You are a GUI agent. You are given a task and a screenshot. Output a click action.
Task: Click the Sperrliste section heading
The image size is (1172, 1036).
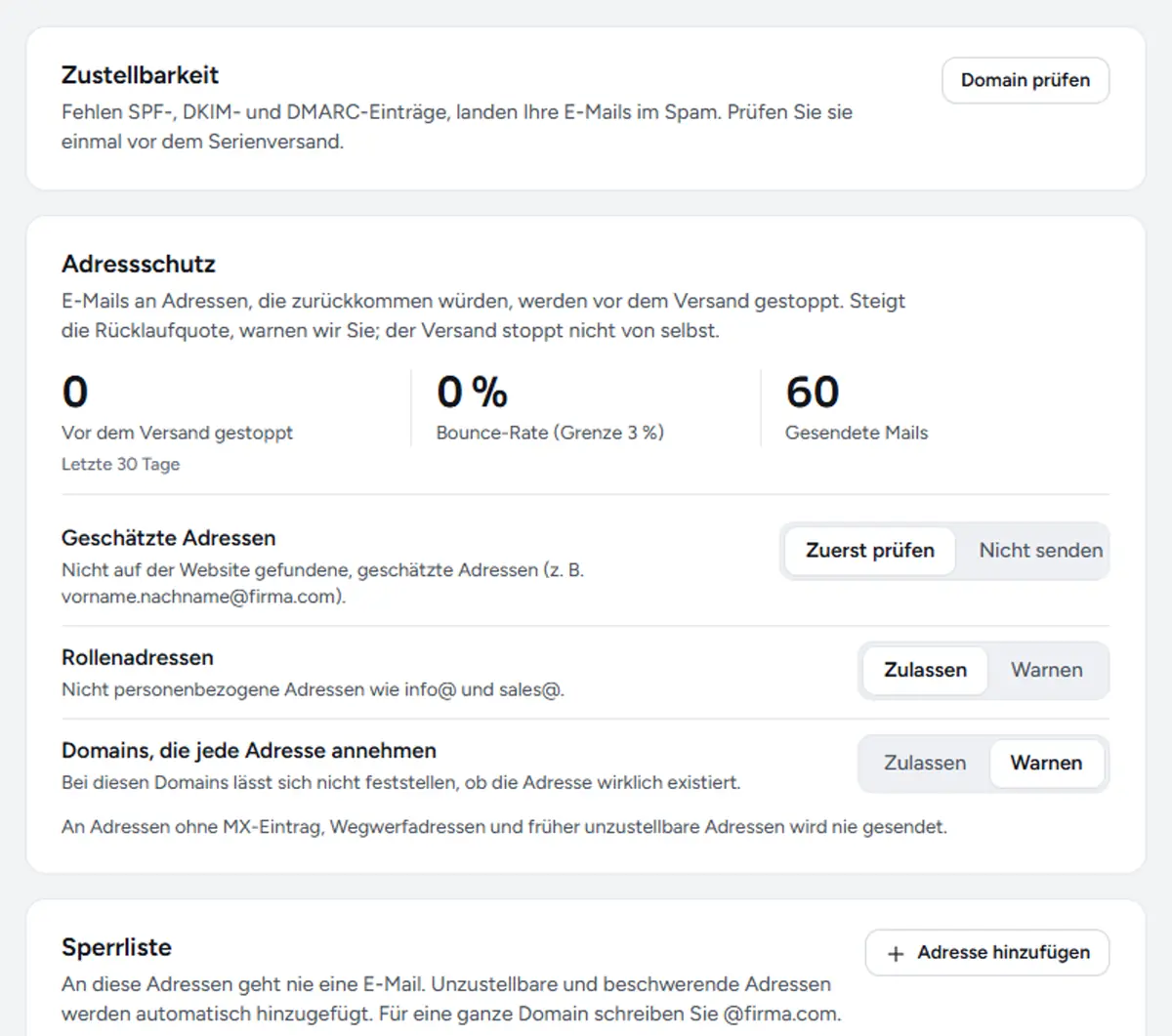116,947
